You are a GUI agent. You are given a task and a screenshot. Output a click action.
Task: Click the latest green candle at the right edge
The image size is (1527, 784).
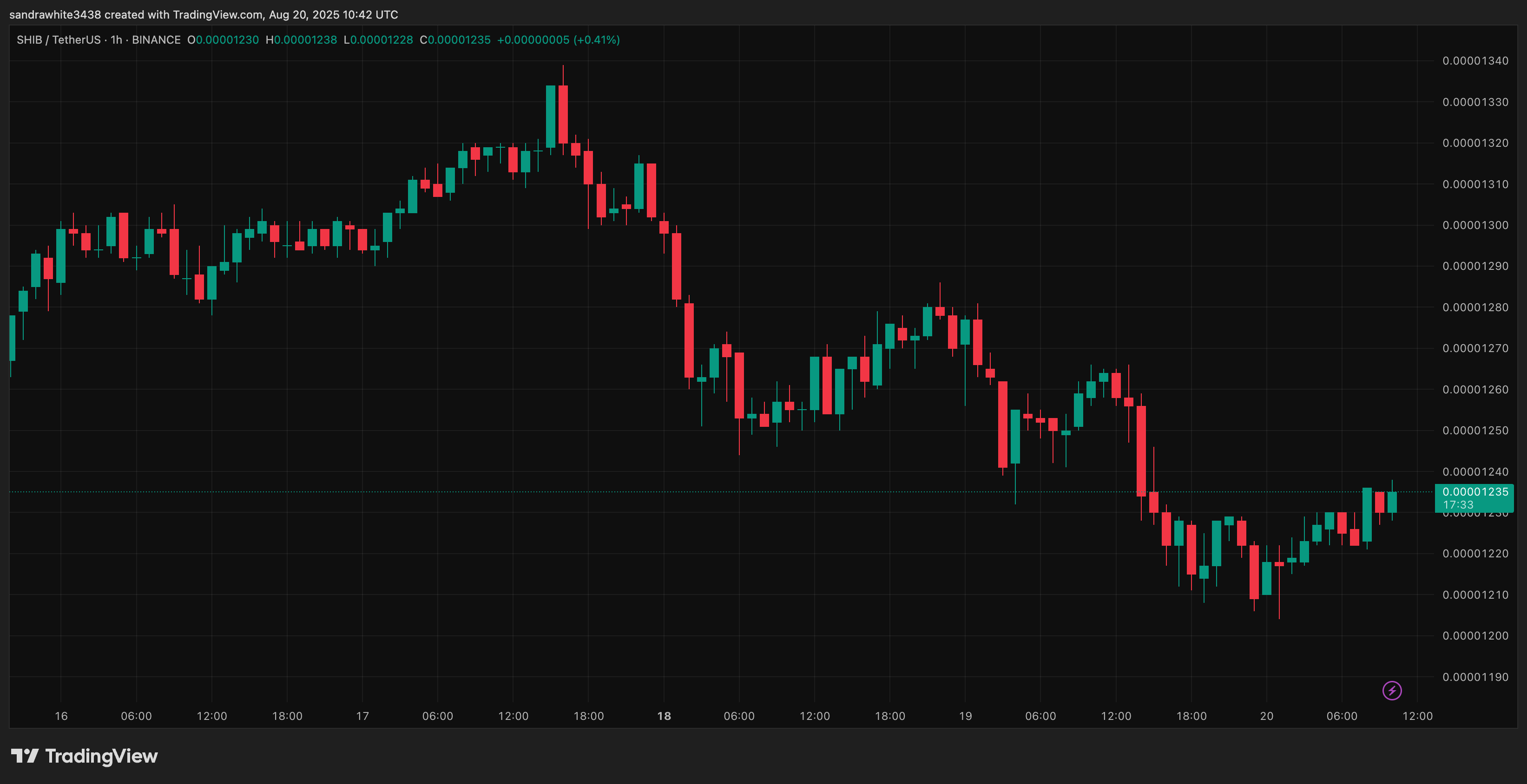point(1392,502)
